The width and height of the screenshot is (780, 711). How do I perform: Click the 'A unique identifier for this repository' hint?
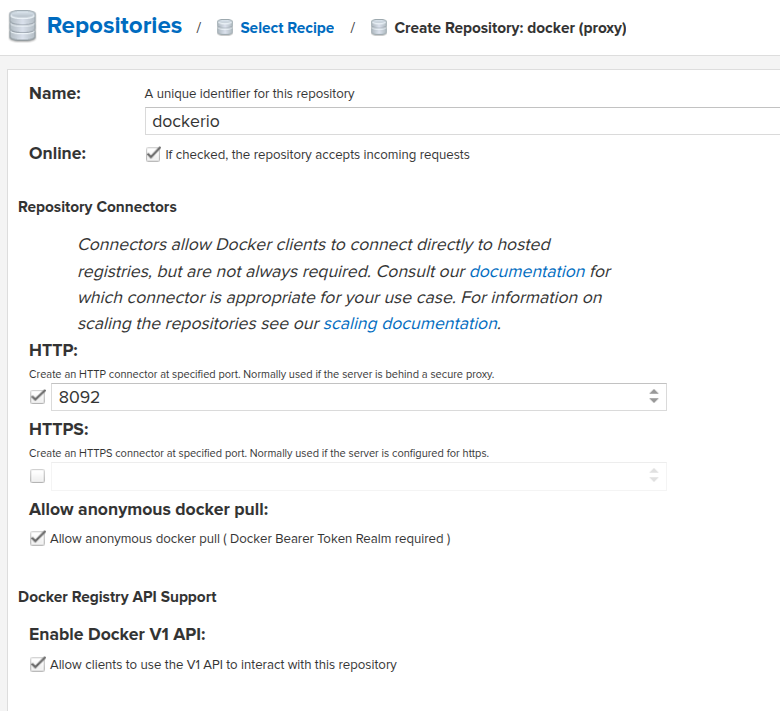pyautogui.click(x=250, y=94)
